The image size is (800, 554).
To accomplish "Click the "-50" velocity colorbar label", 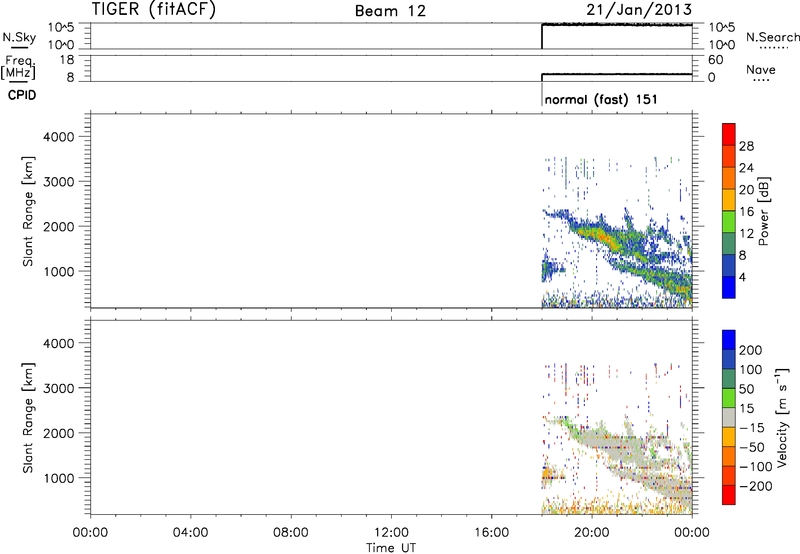I will pyautogui.click(x=752, y=447).
